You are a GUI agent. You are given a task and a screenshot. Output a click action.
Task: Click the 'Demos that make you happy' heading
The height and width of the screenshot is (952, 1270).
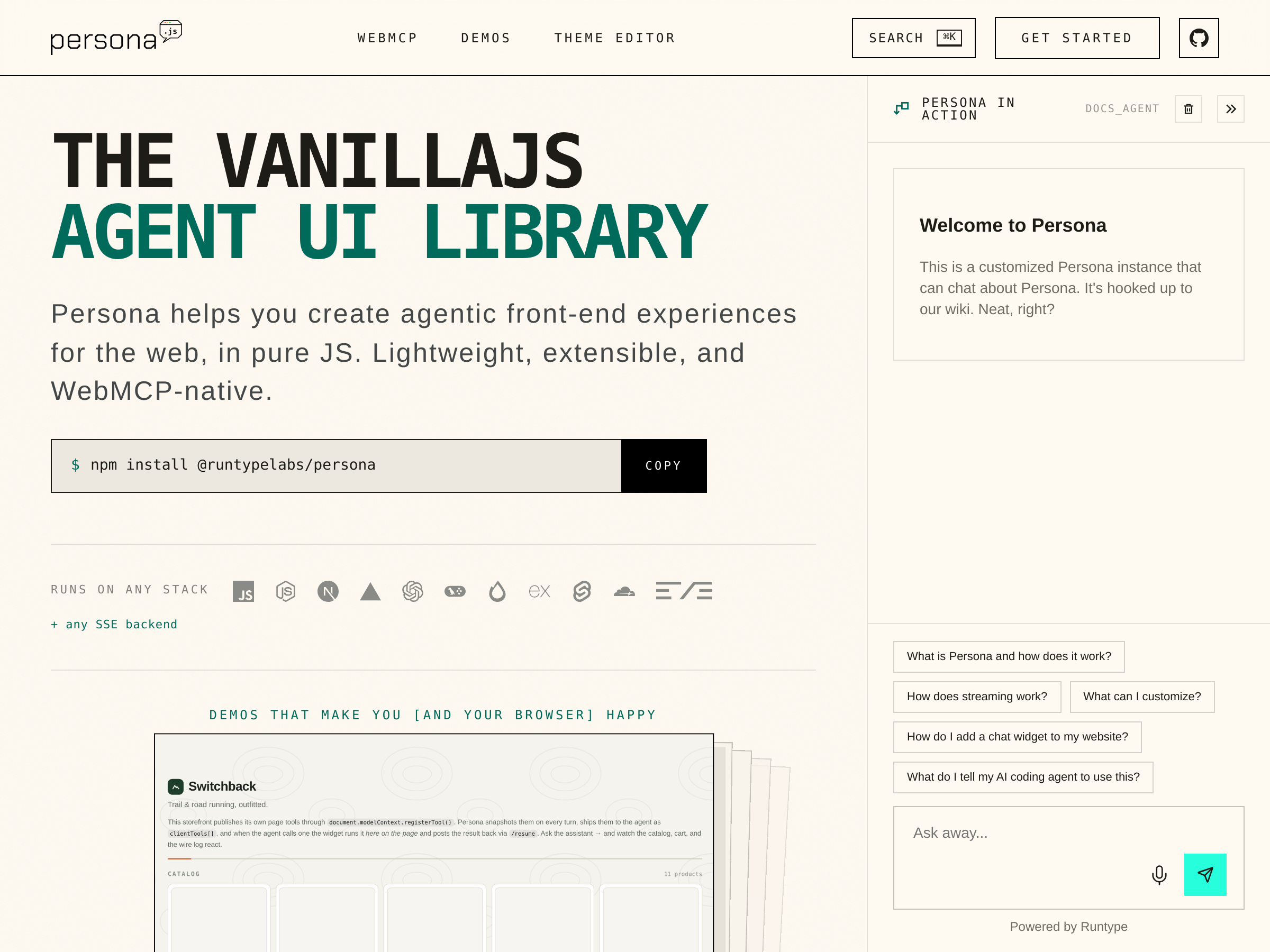pyautogui.click(x=433, y=715)
